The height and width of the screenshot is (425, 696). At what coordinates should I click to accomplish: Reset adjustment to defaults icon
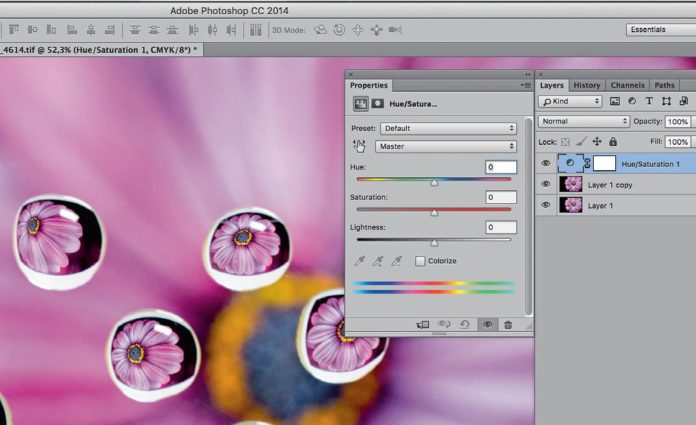point(465,325)
